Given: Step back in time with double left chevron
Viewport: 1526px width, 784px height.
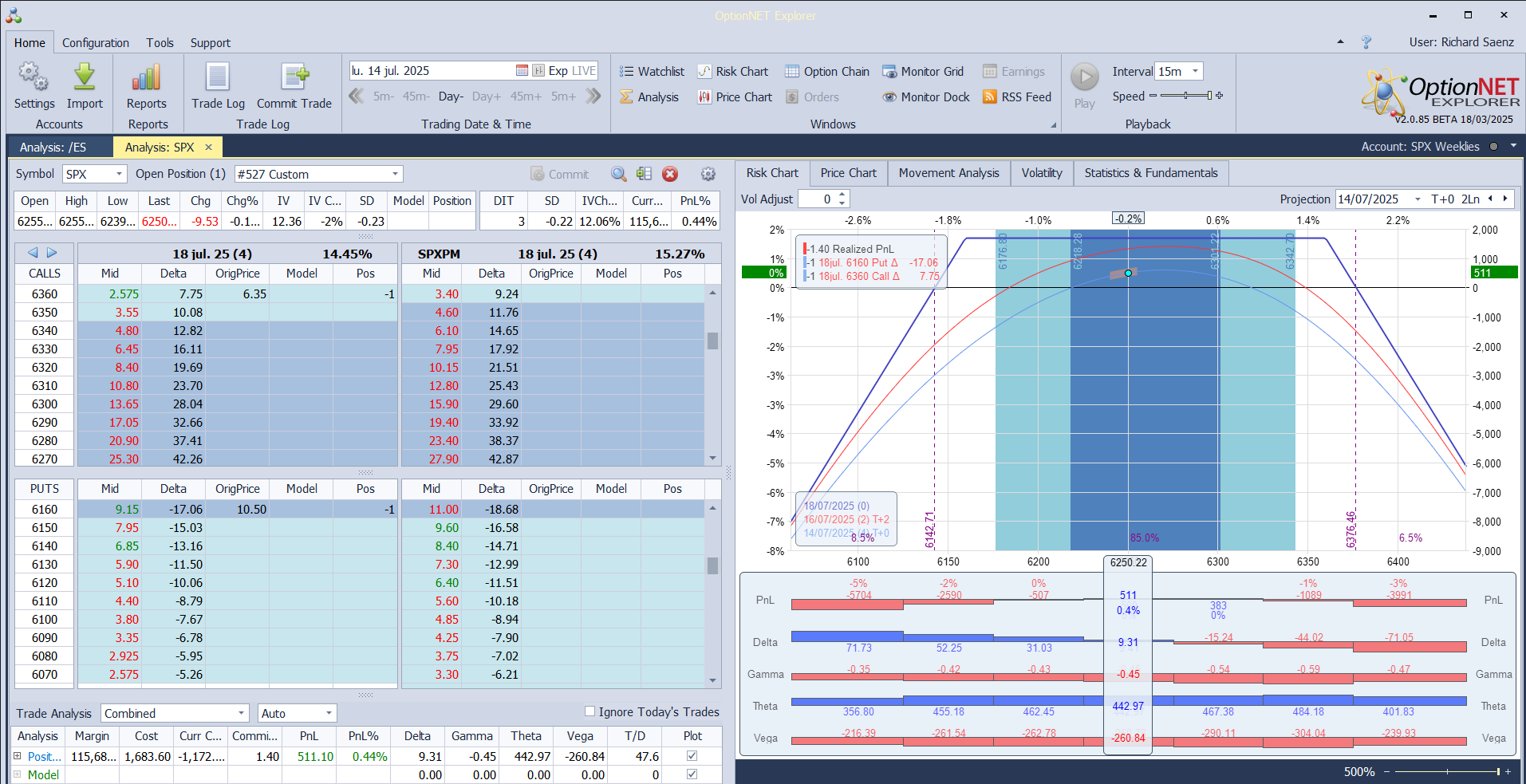Looking at the screenshot, I should pyautogui.click(x=356, y=97).
